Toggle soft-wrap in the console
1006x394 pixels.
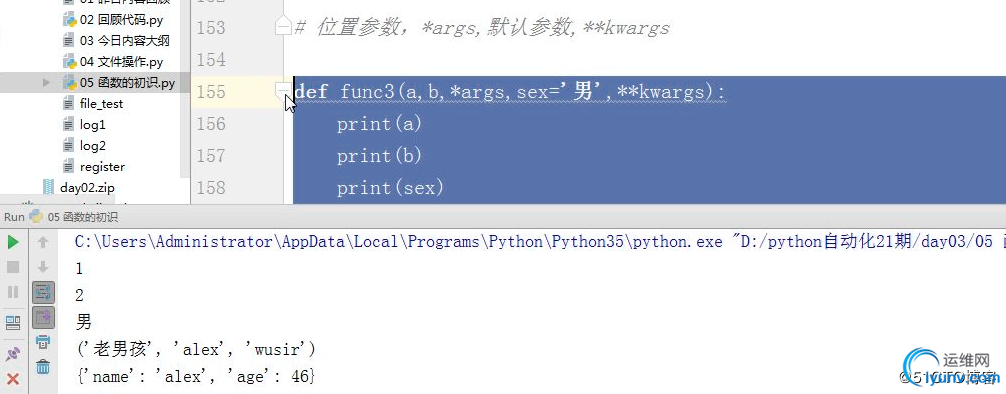[x=43, y=293]
